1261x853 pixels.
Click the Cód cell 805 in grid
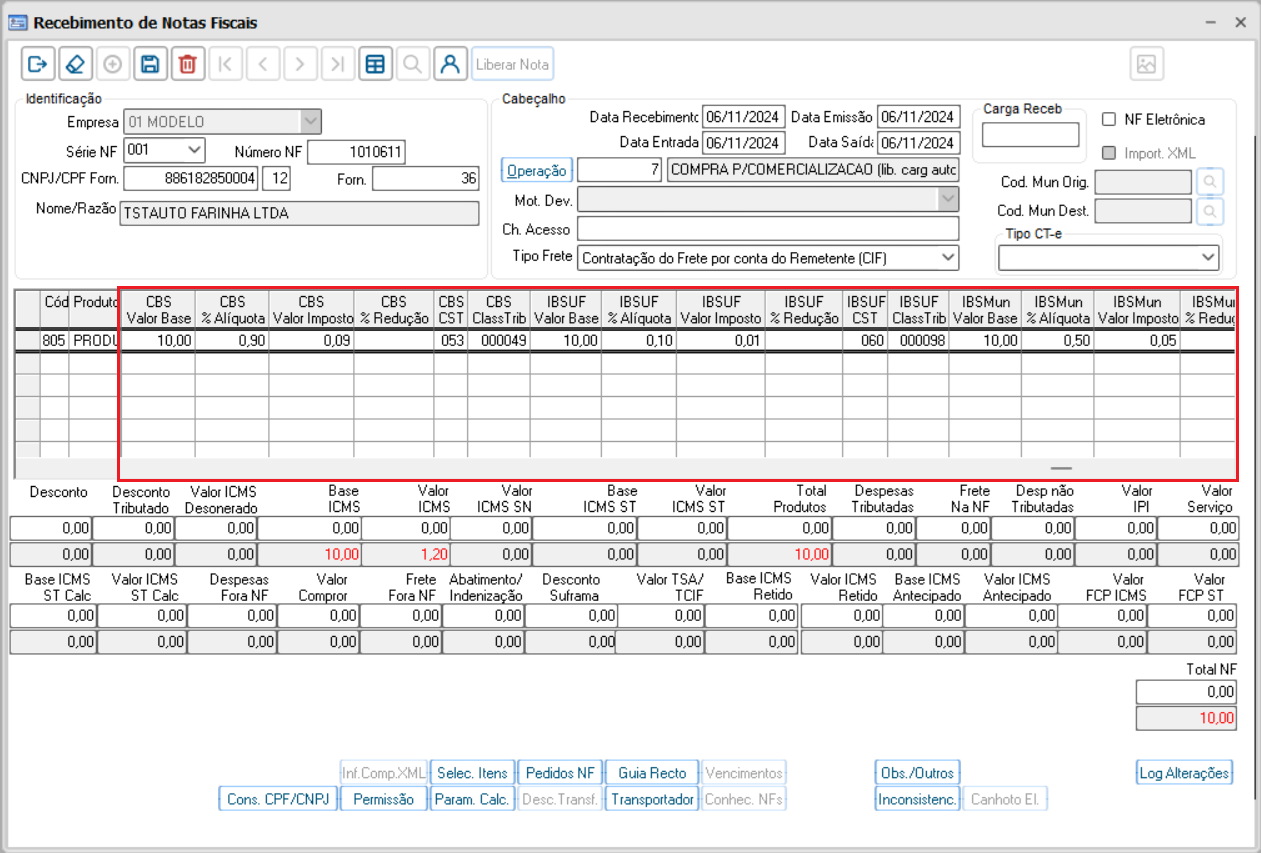[x=54, y=340]
